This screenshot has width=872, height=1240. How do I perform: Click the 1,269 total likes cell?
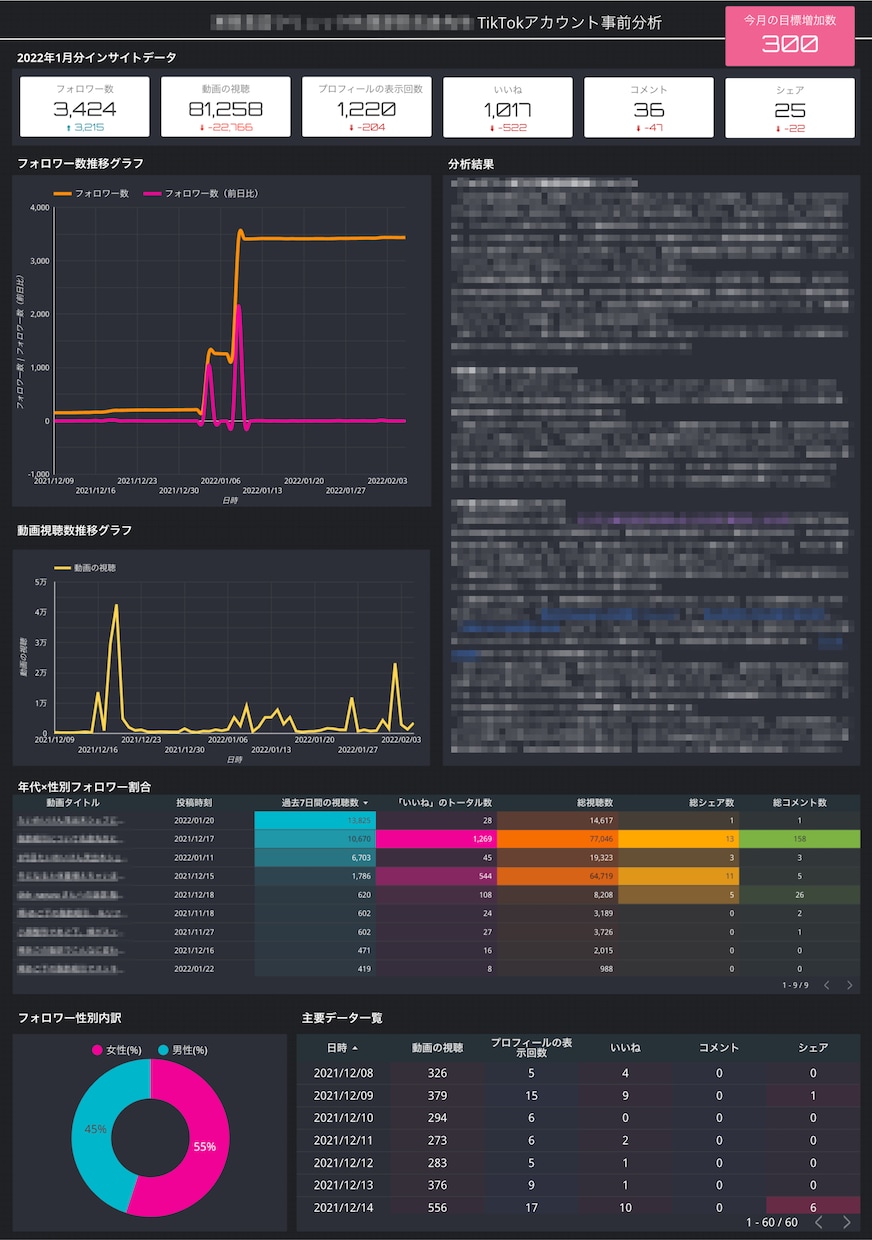click(436, 839)
